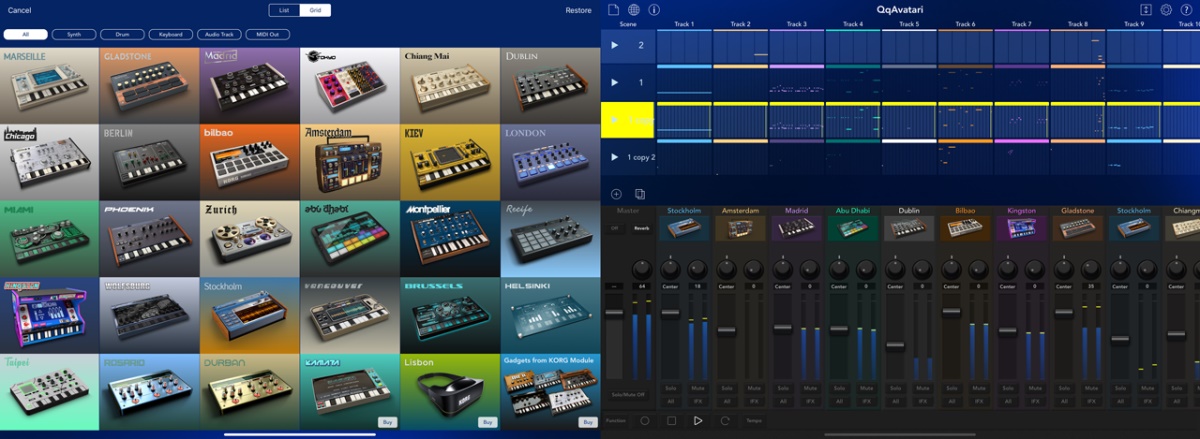
Task: Pick the Chiang Mai synth gadget thumbnail
Action: tap(450, 85)
